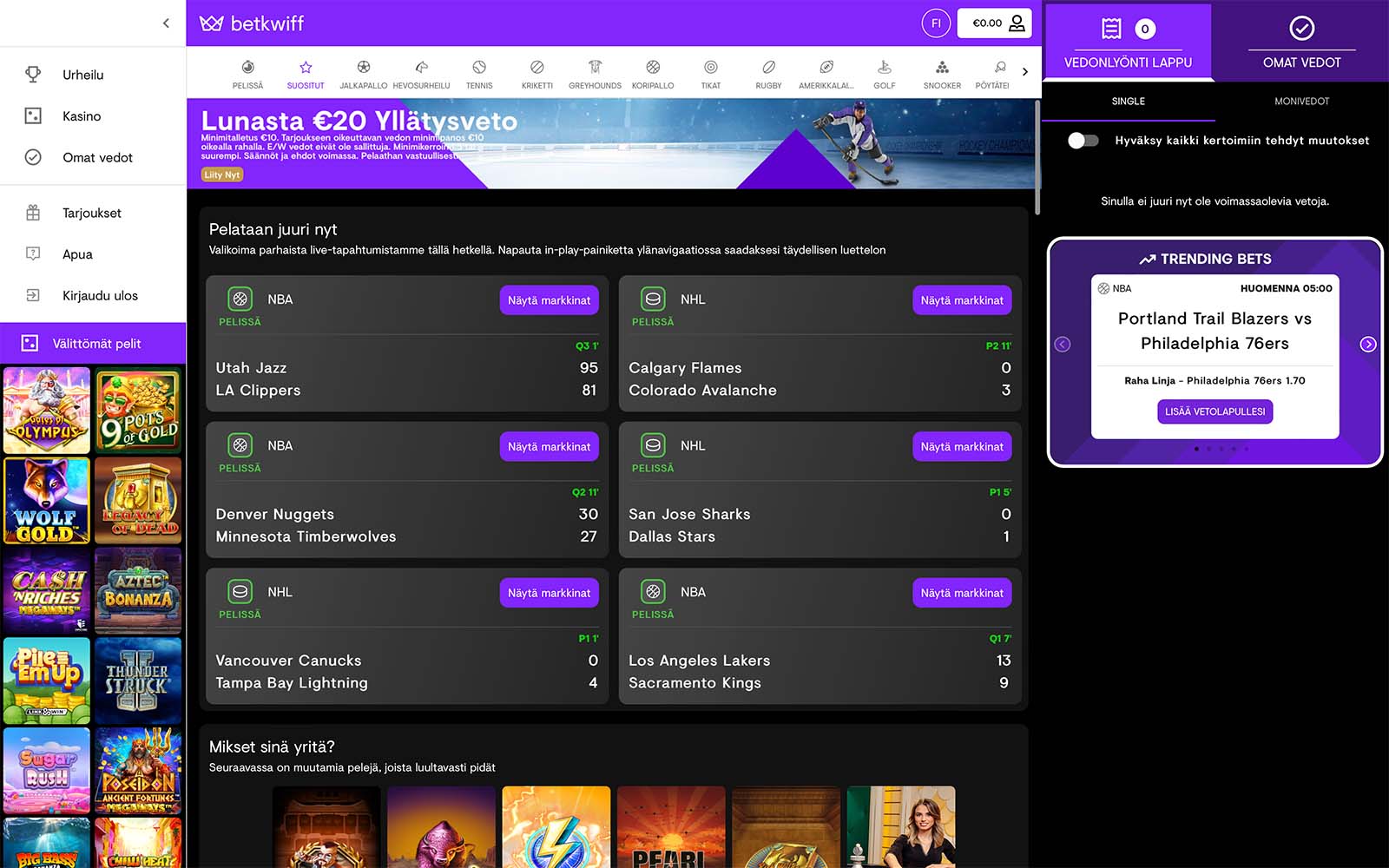Open Omat vedot checkmark in sidebar
This screenshot has height=868, width=1389.
[33, 157]
